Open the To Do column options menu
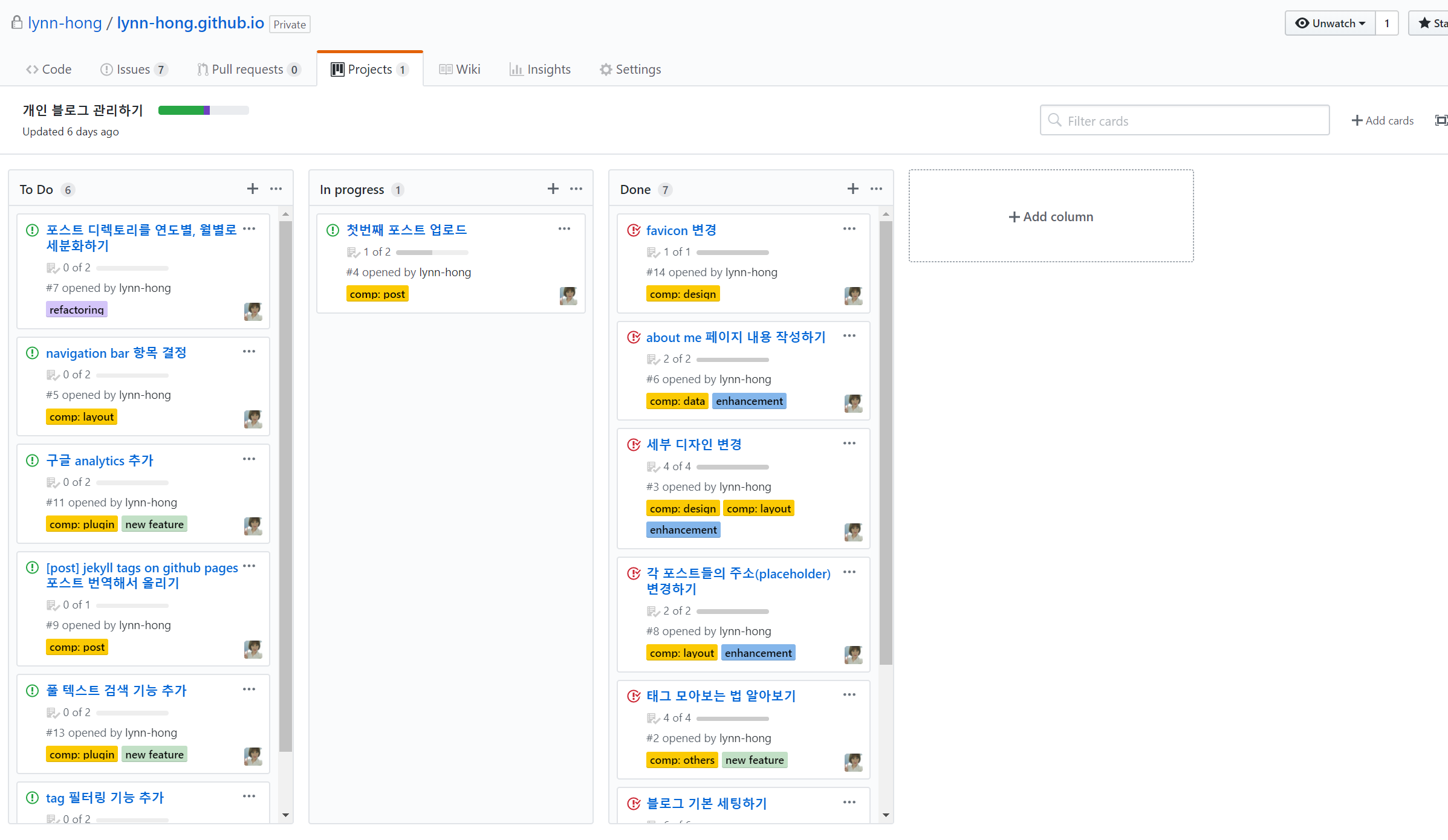The height and width of the screenshot is (840, 1448). click(276, 189)
